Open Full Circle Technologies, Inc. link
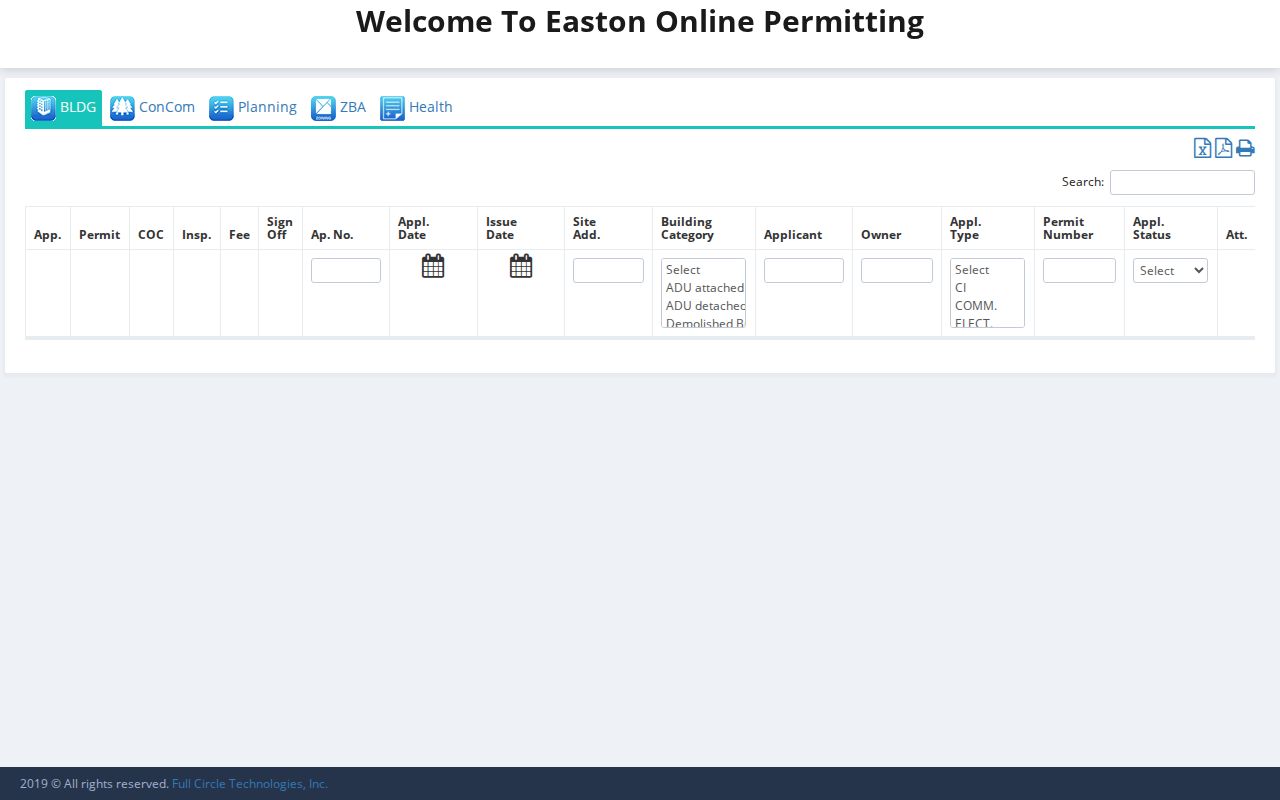The image size is (1280, 800). (x=250, y=784)
